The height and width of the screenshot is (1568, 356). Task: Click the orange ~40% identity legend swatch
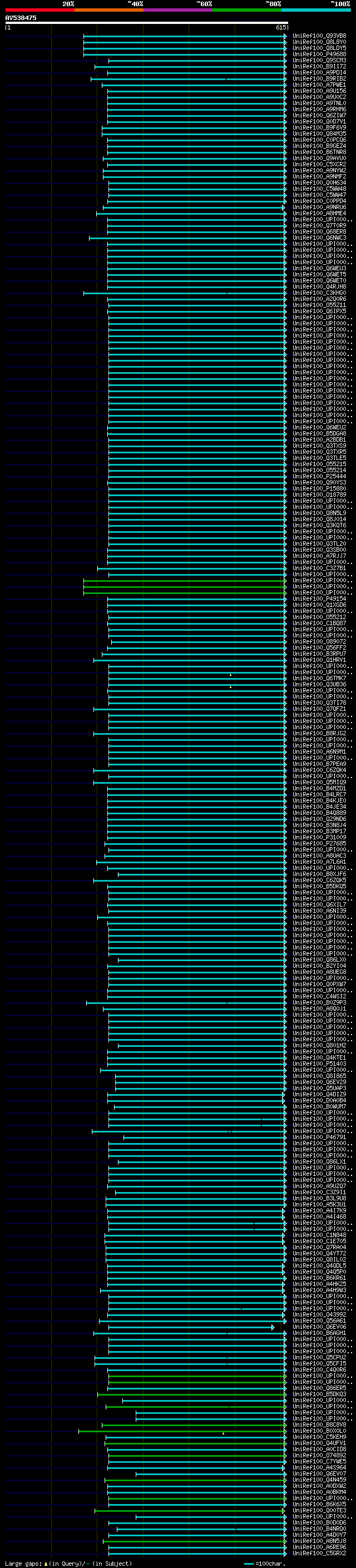click(109, 10)
